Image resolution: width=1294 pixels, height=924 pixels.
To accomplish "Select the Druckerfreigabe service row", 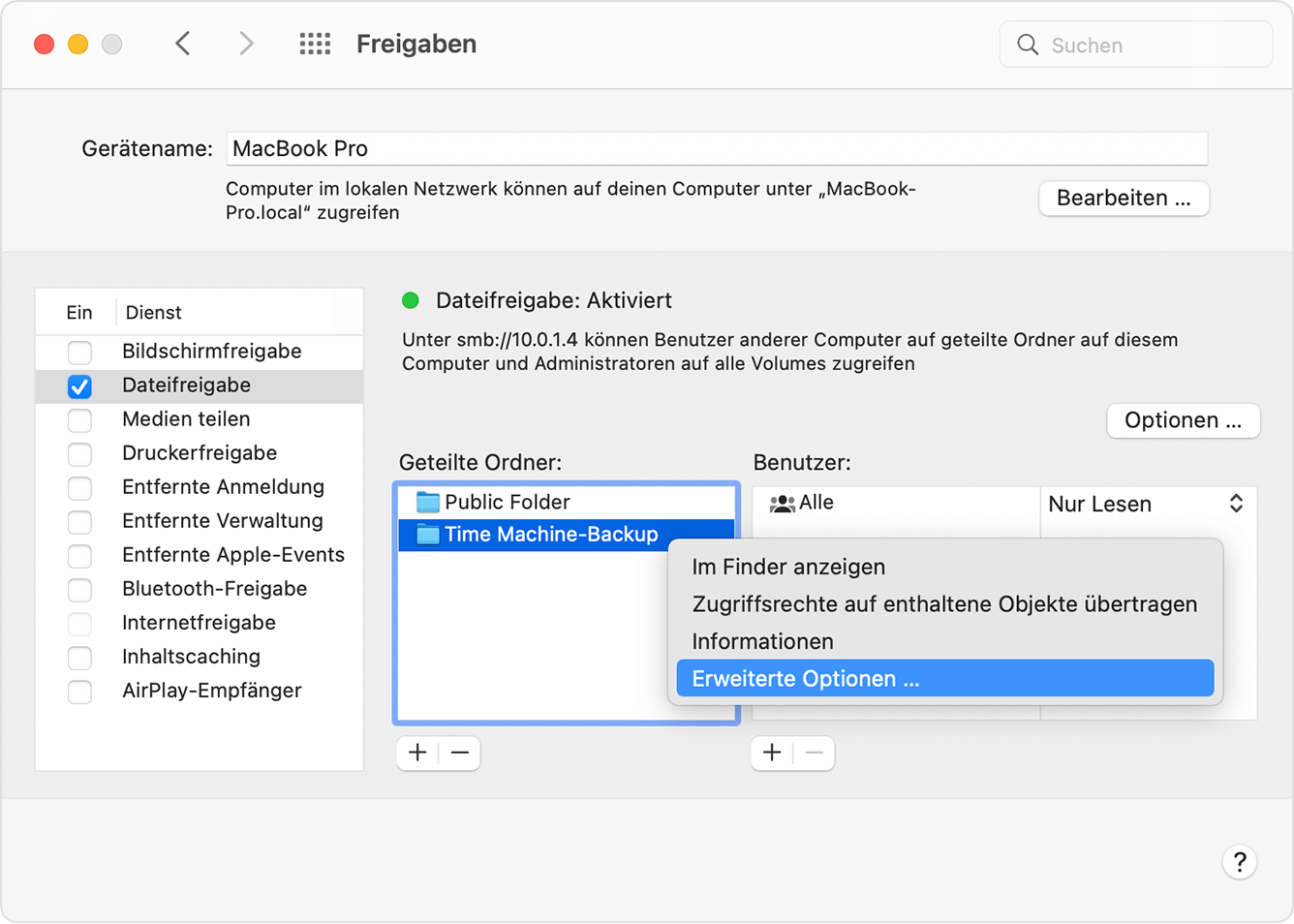I will tap(200, 453).
